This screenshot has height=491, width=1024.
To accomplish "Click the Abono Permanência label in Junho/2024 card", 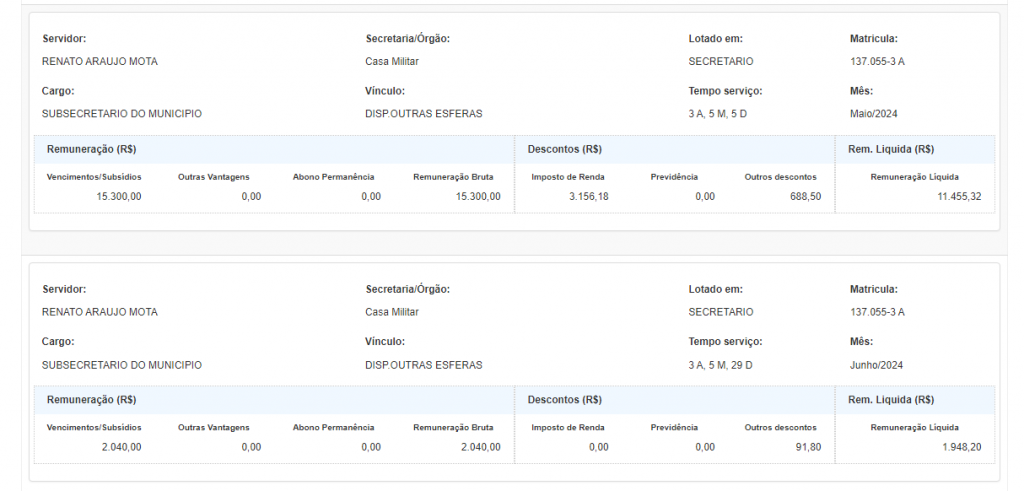I will (333, 427).
